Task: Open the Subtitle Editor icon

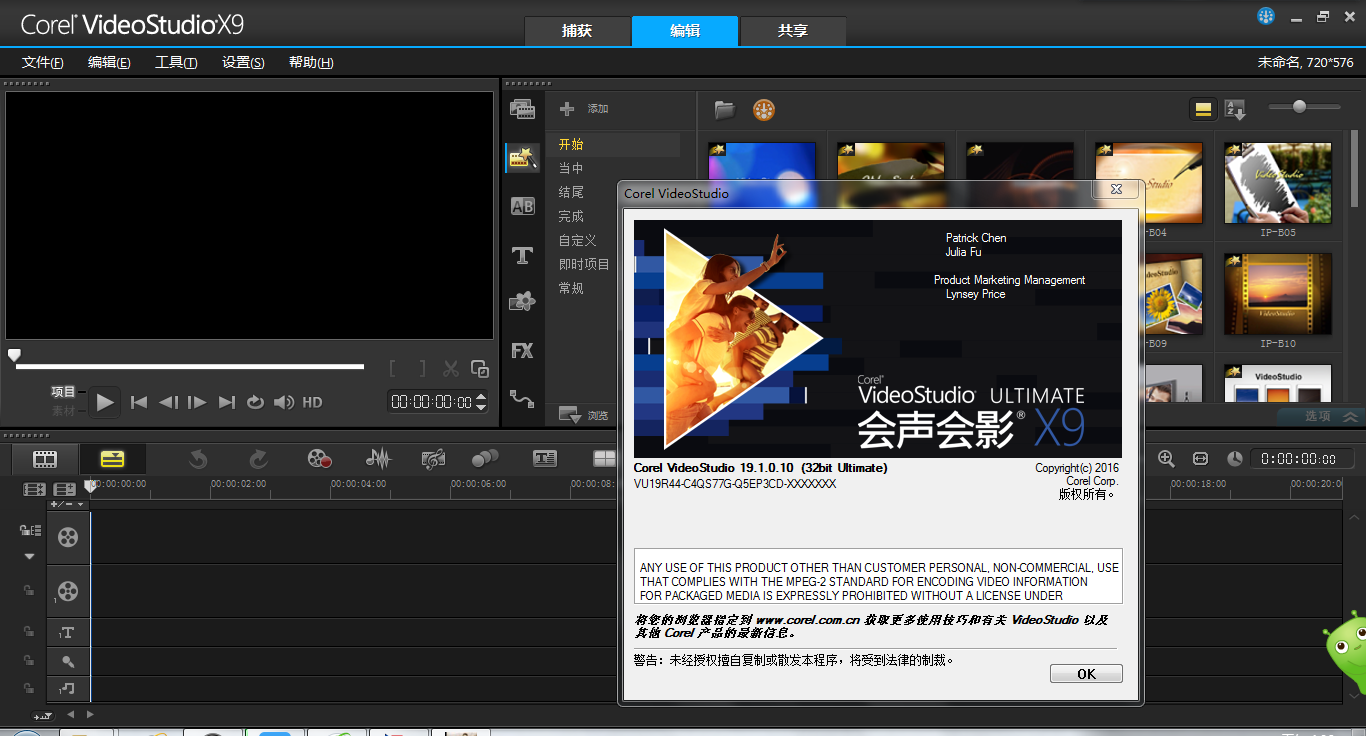Action: 544,459
